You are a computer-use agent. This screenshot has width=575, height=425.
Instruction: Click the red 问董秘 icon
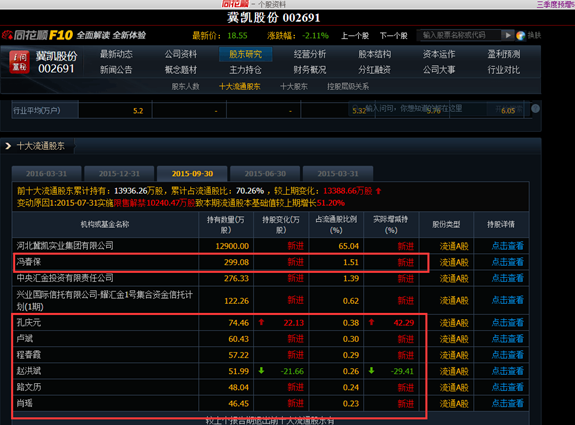click(19, 62)
